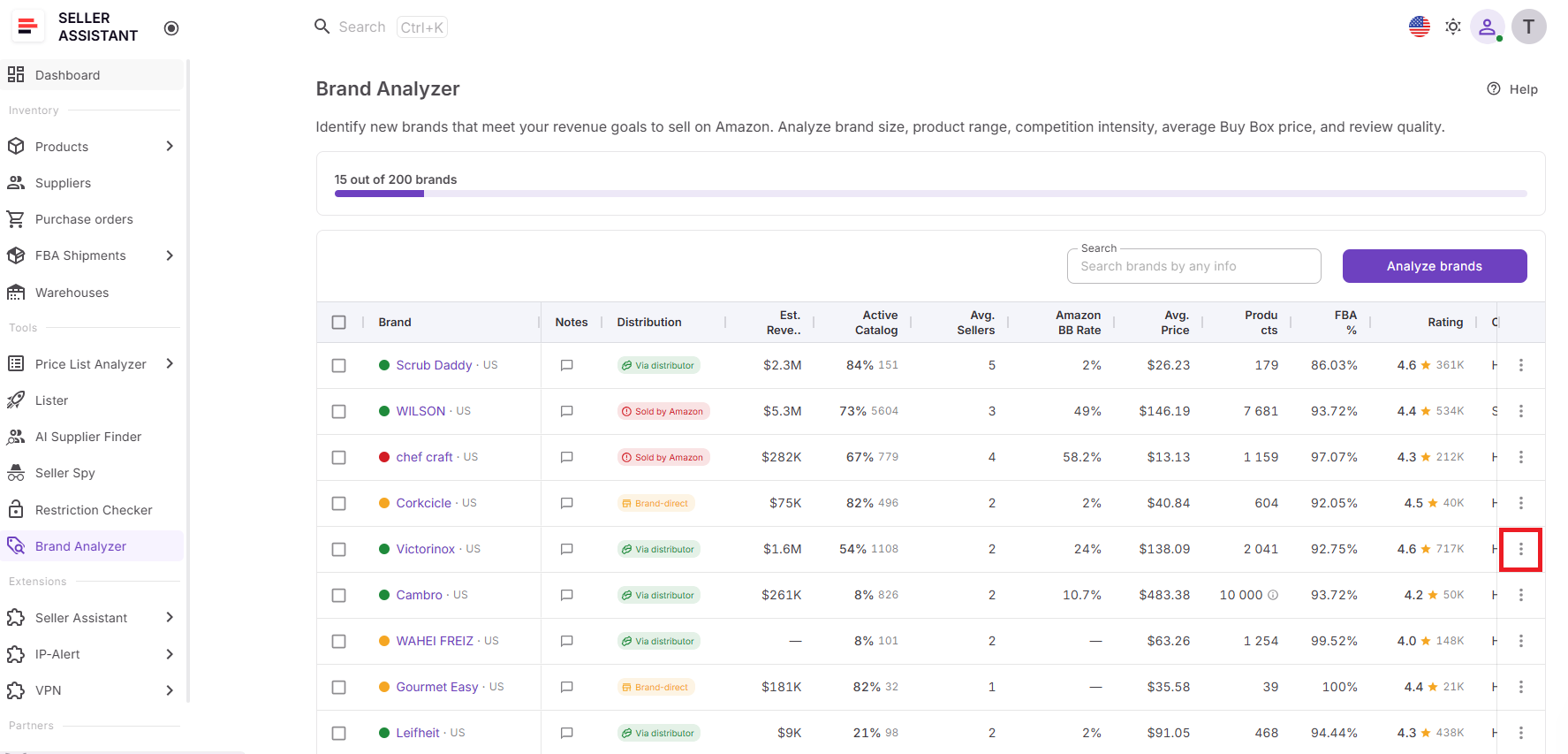
Task: Check the Victorinox row checkbox
Action: pyautogui.click(x=338, y=549)
